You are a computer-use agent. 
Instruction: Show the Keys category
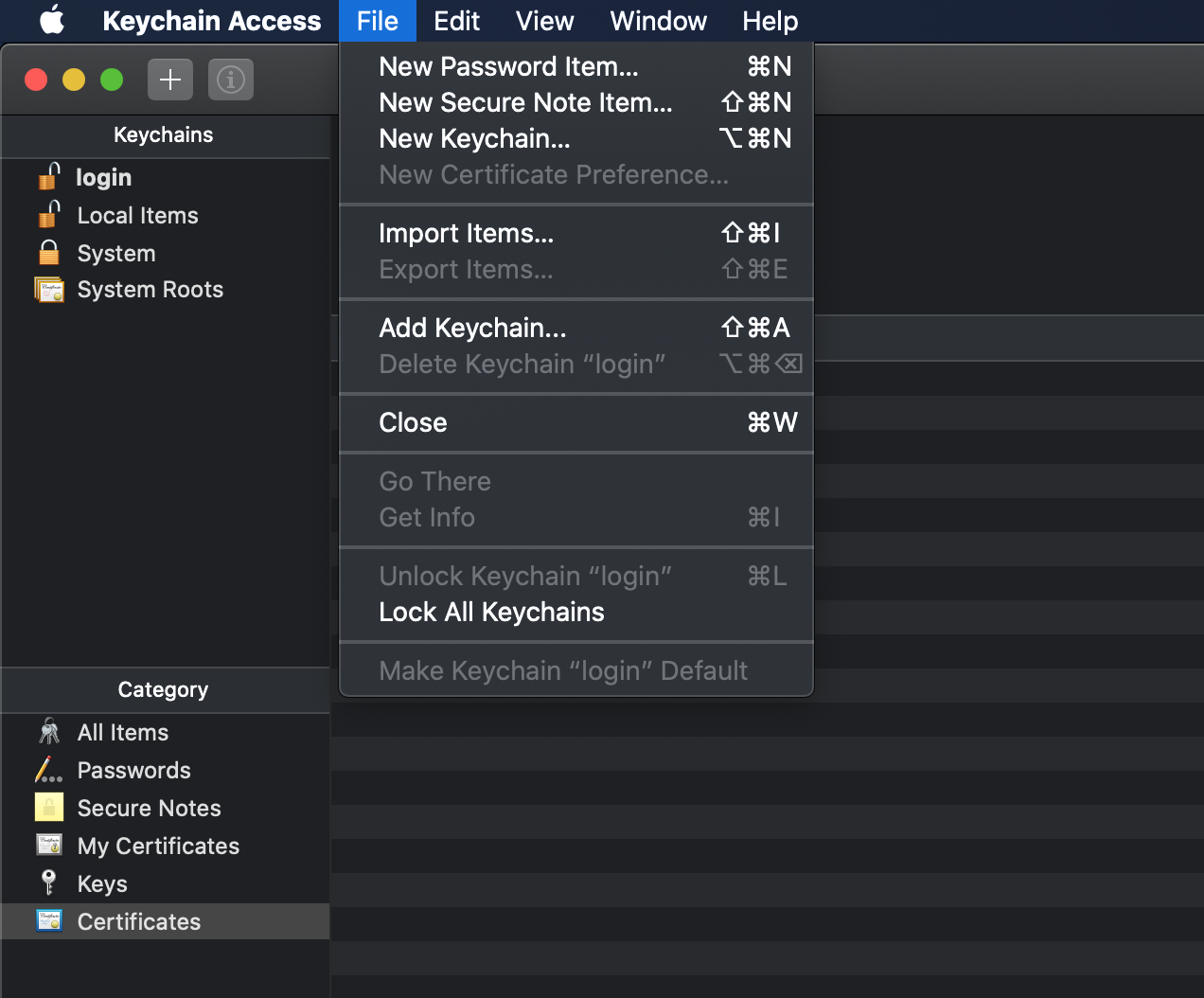pos(166,883)
